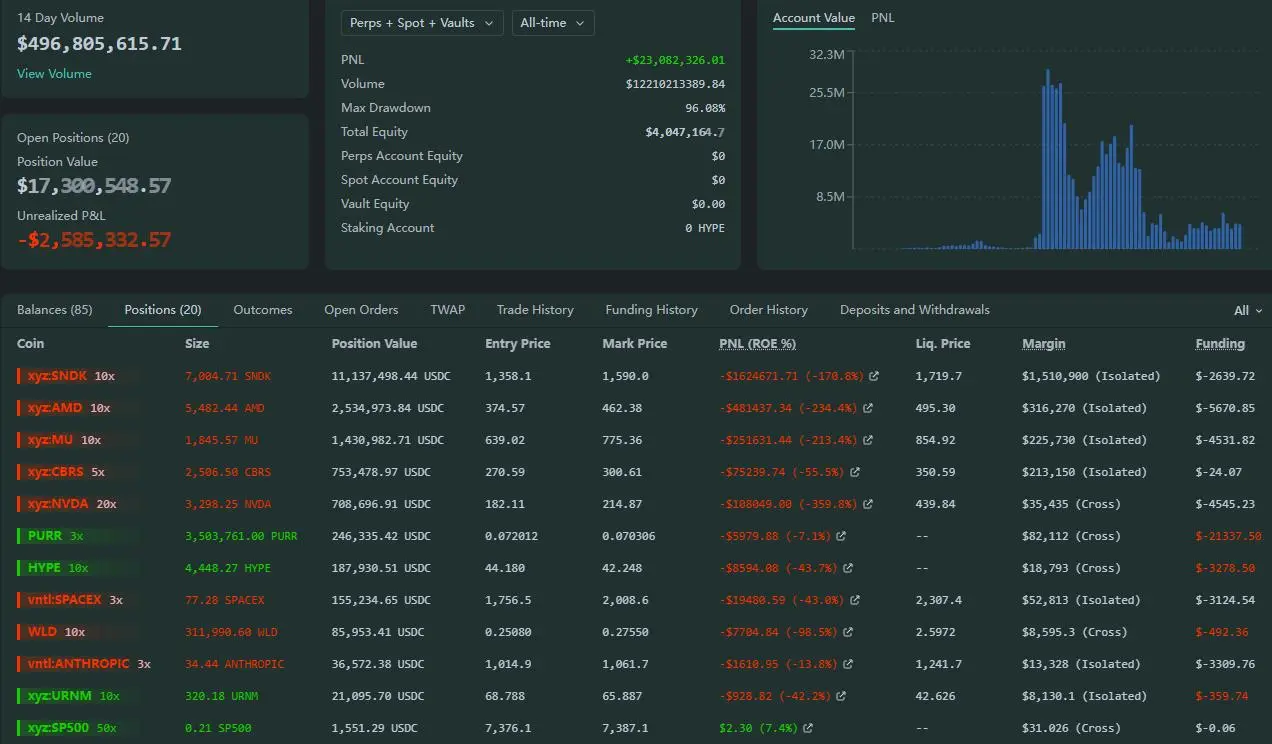Screen dimensions: 1272x744
Task: Click the PNL (ROE %) column header
Action: [x=758, y=343]
